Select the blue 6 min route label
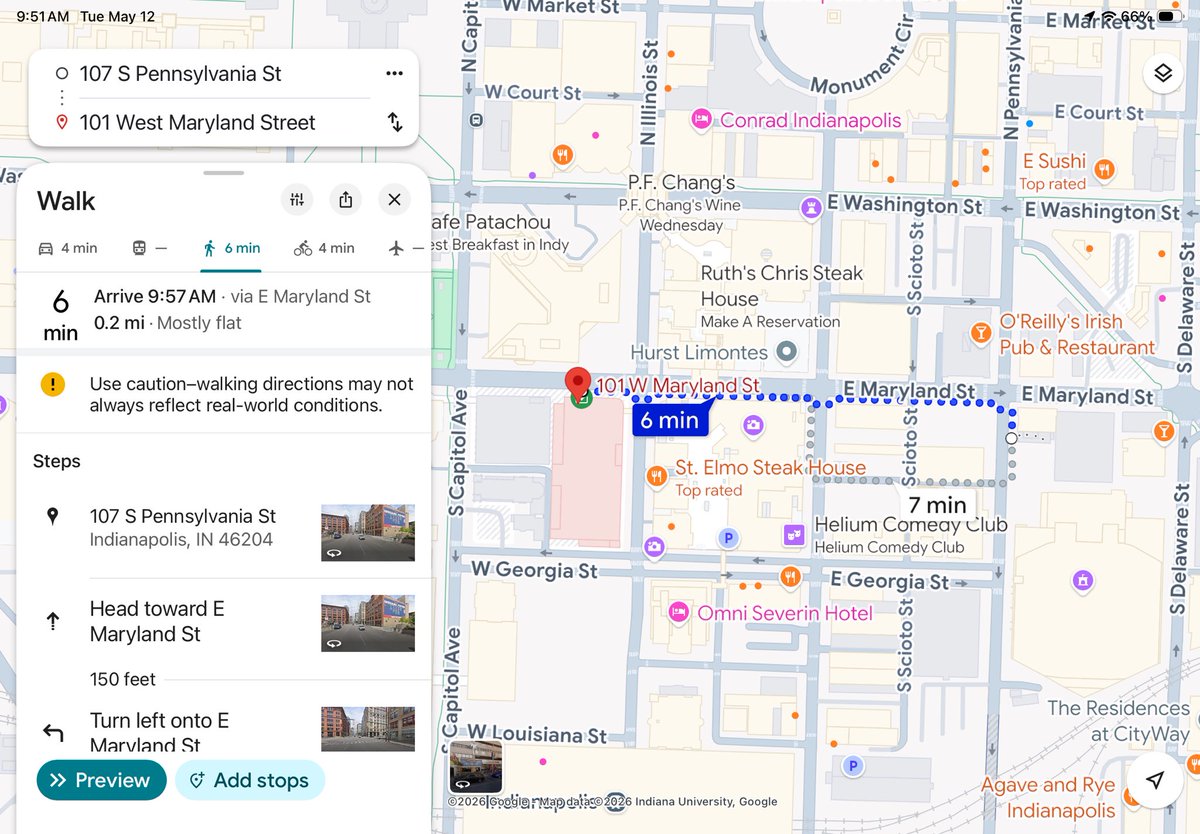1200x834 pixels. coord(669,420)
